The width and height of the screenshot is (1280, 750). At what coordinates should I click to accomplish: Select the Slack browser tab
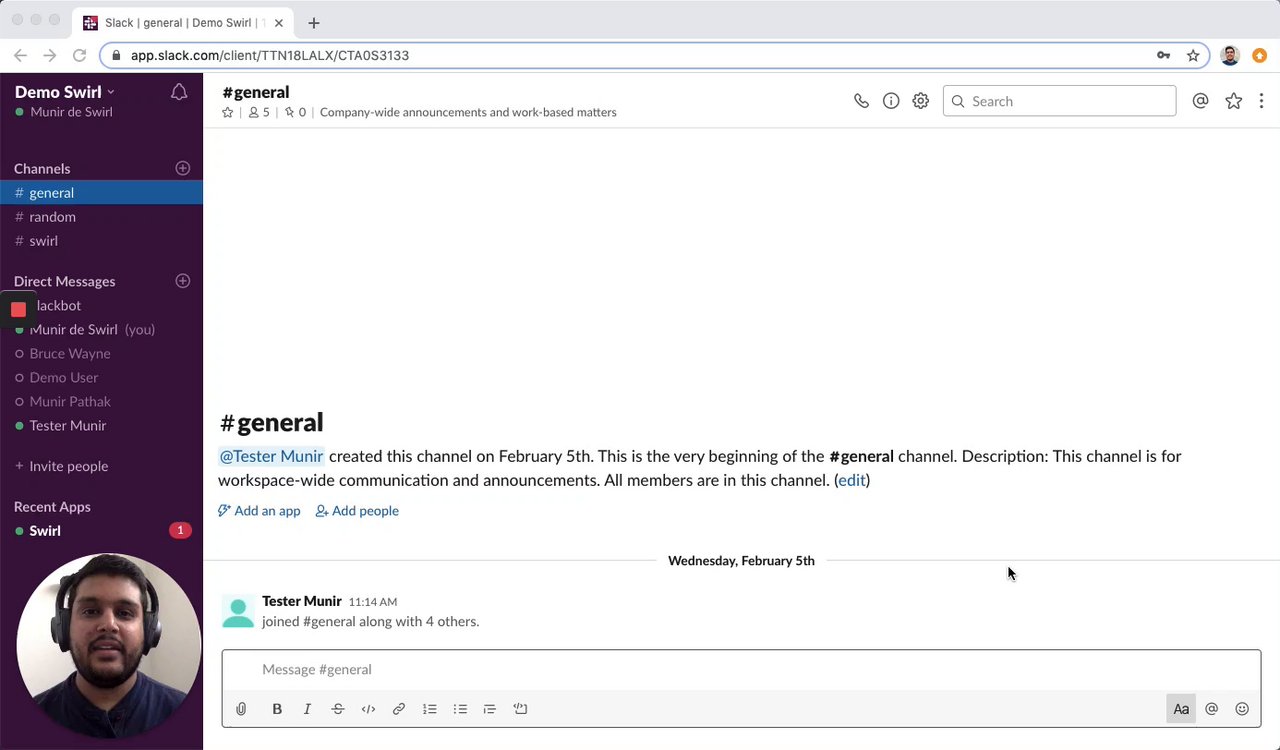click(184, 23)
